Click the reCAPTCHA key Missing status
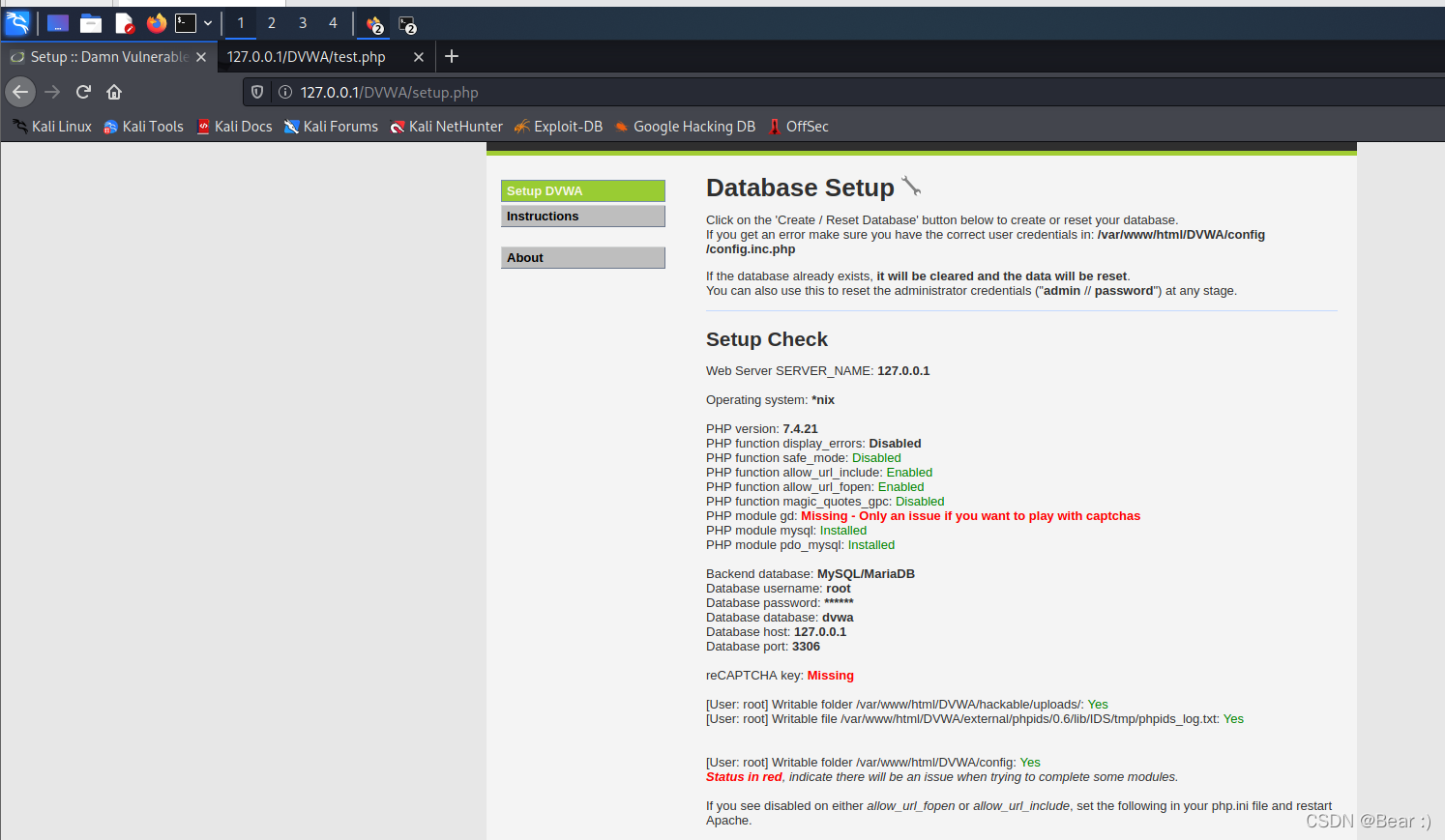The image size is (1445, 840). click(831, 676)
